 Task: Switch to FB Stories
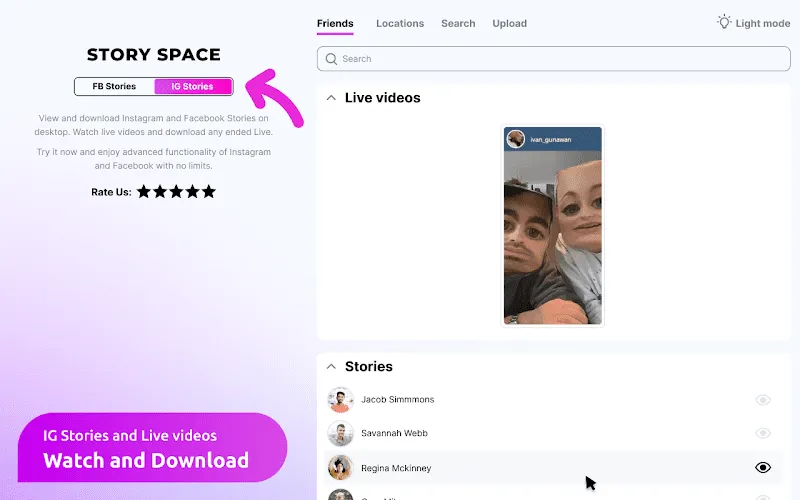[x=114, y=87]
